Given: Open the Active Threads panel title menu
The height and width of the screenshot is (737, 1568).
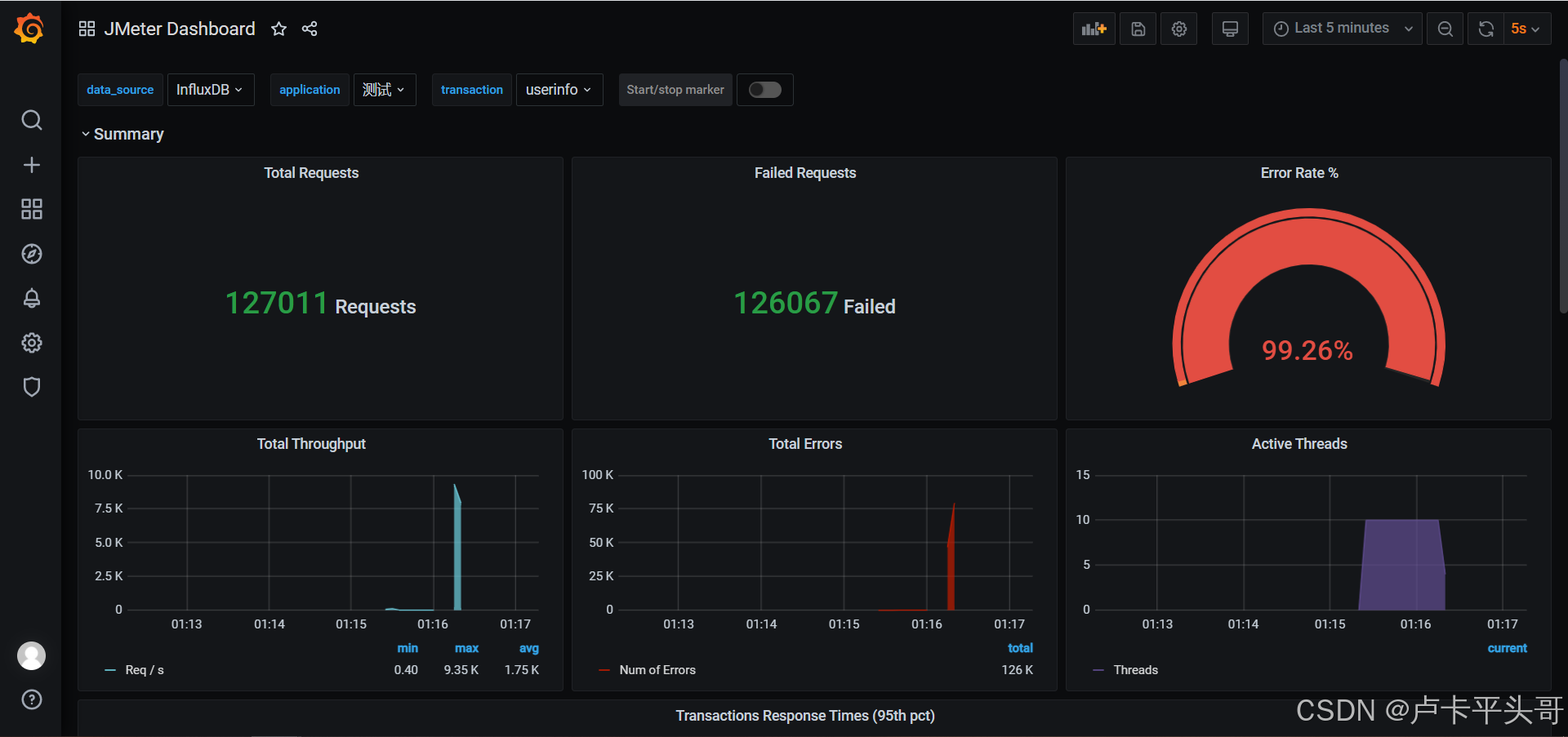Looking at the screenshot, I should tap(1299, 444).
